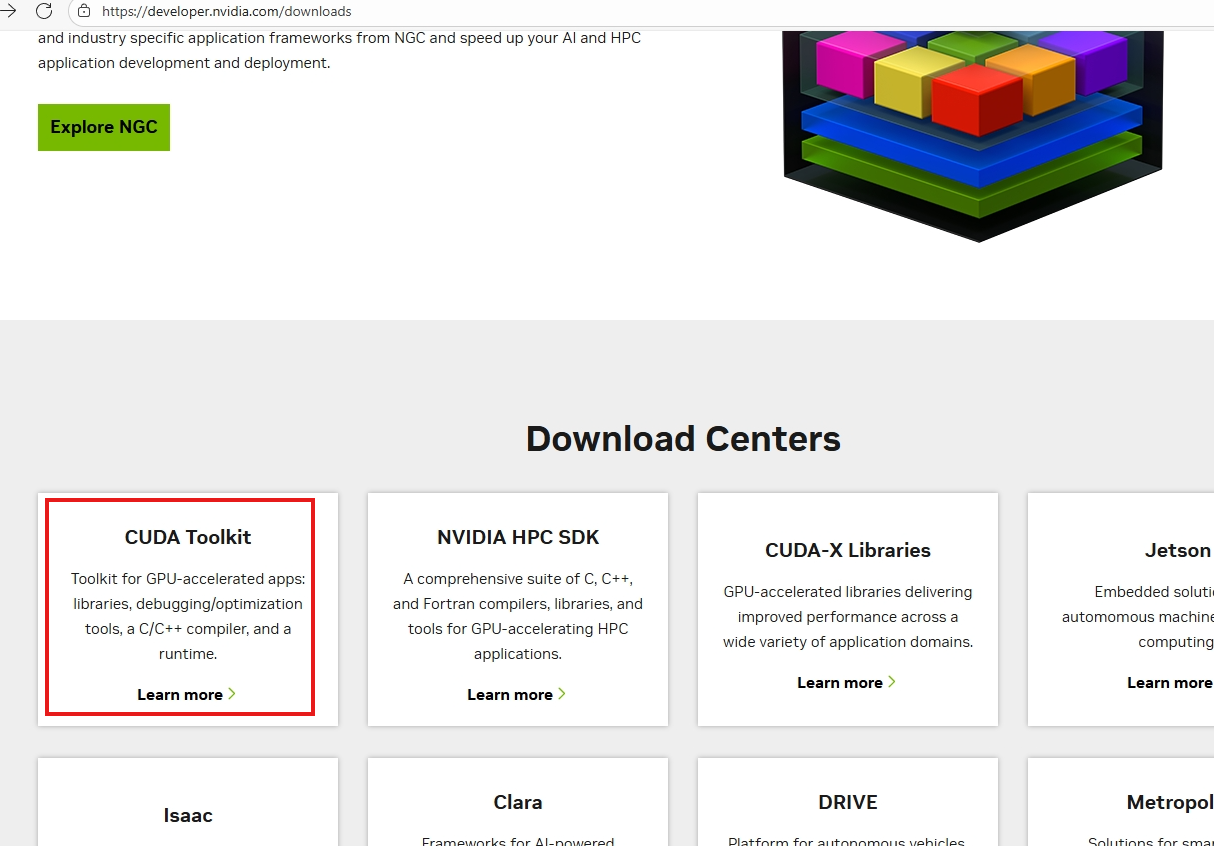
Task: Click the Explore NGC button
Action: (104, 127)
